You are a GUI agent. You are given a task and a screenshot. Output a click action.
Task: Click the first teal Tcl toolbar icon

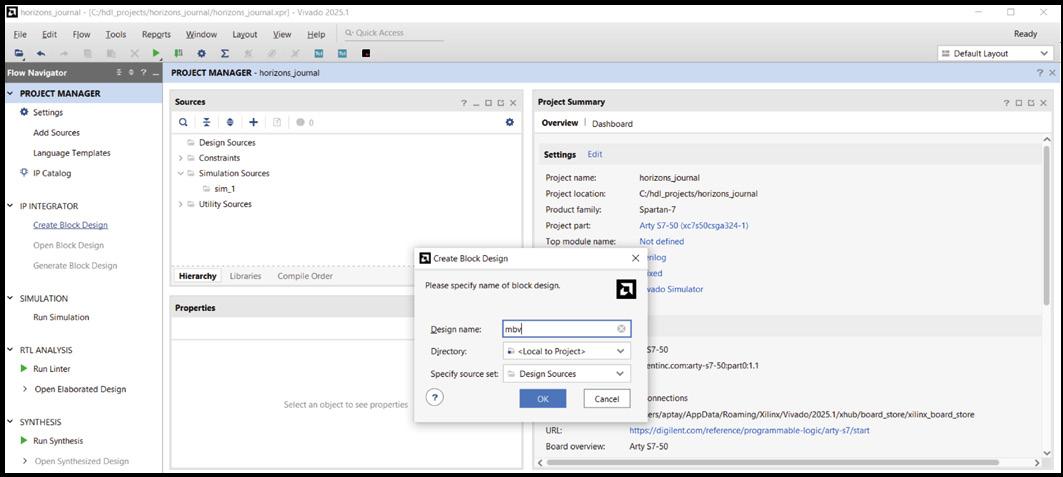[319, 54]
